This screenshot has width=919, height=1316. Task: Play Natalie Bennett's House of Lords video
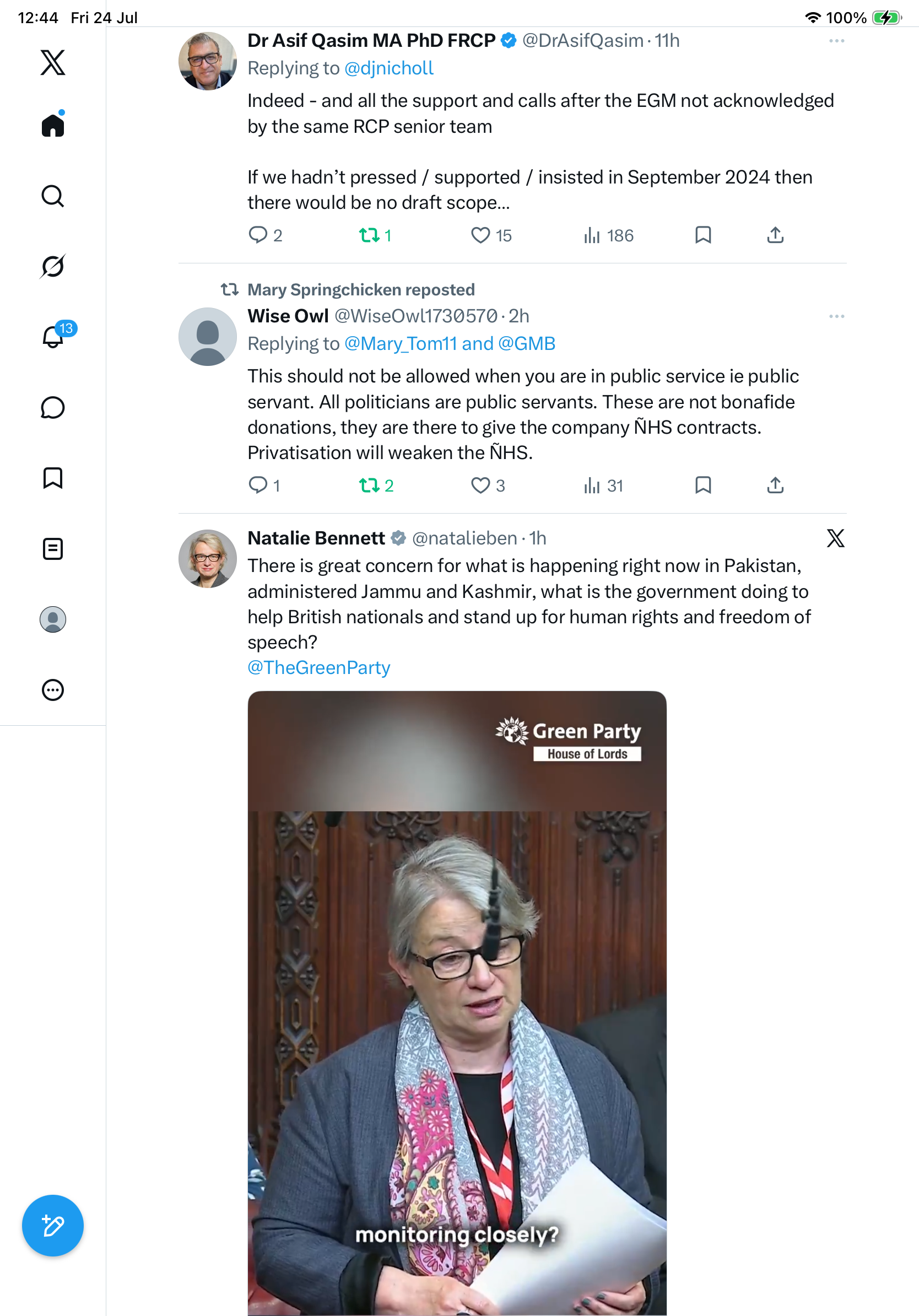pos(457,1003)
